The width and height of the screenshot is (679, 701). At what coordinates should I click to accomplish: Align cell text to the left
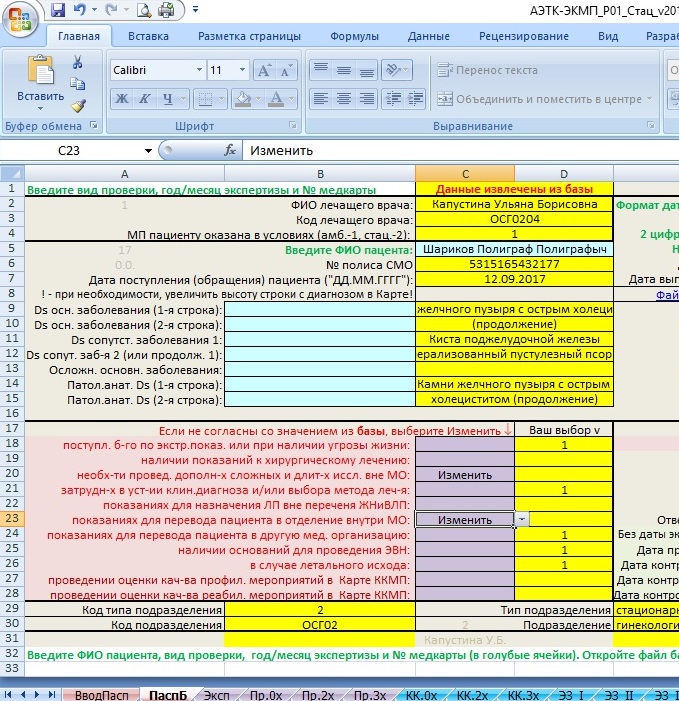[321, 99]
